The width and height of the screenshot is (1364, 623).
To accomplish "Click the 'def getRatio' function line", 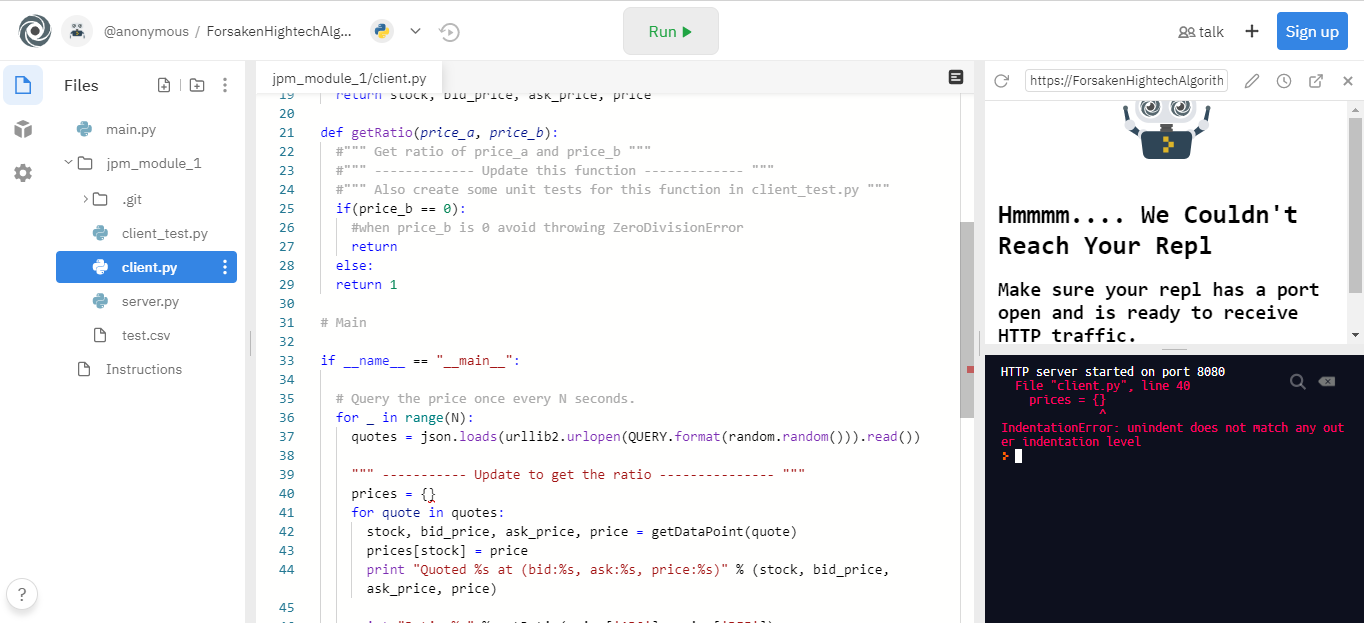I will tap(439, 132).
